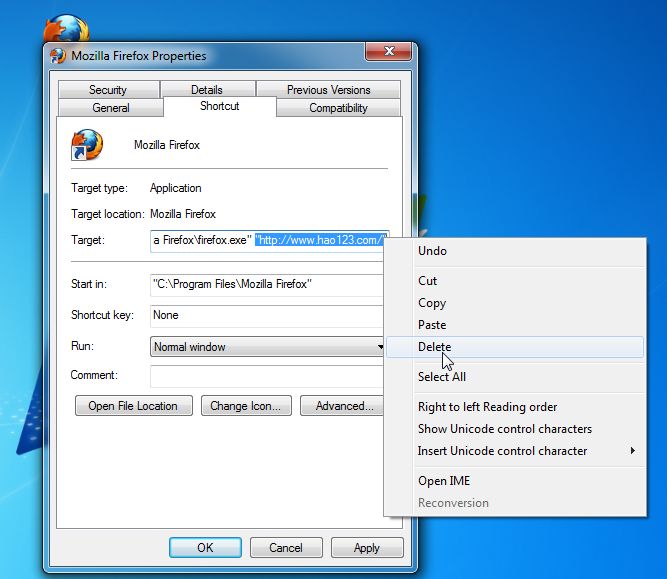Toggle Show Unicode control characters
This screenshot has height=579, width=667.
tap(515, 429)
